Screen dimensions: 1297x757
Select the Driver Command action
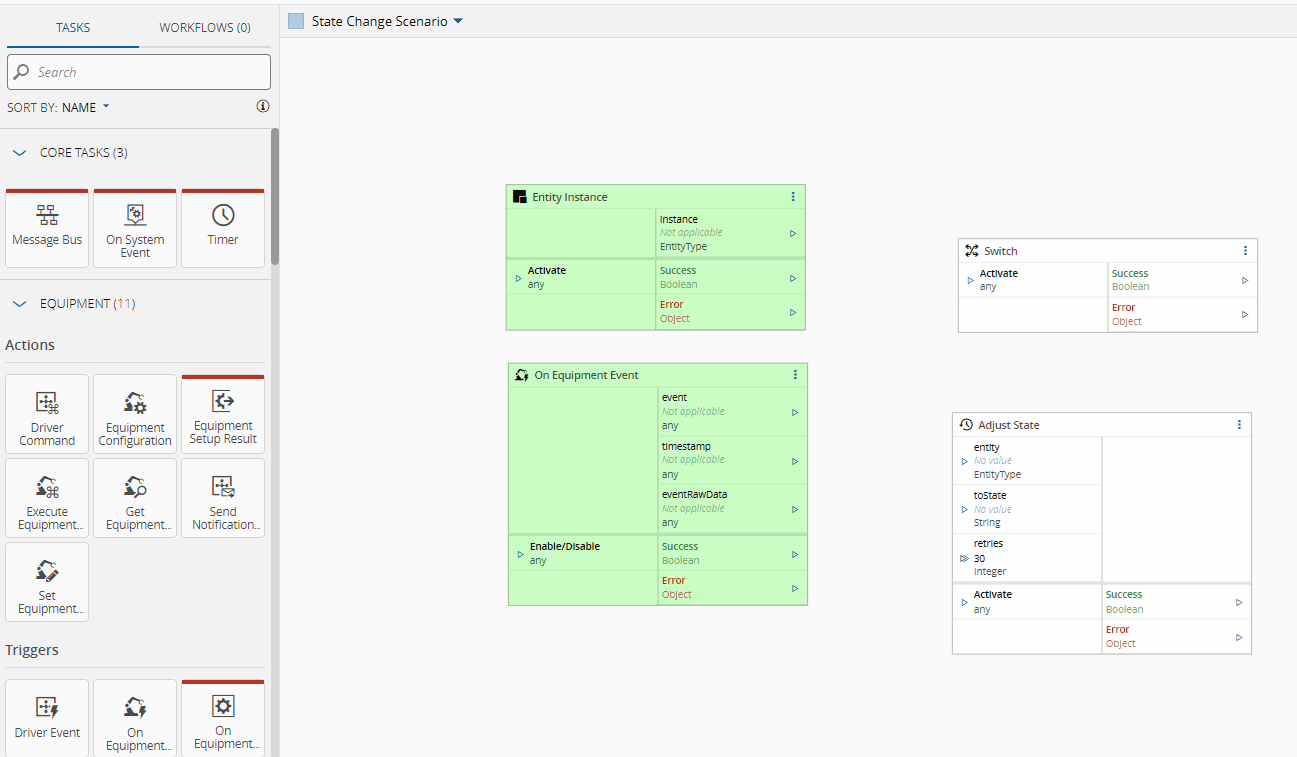[47, 415]
